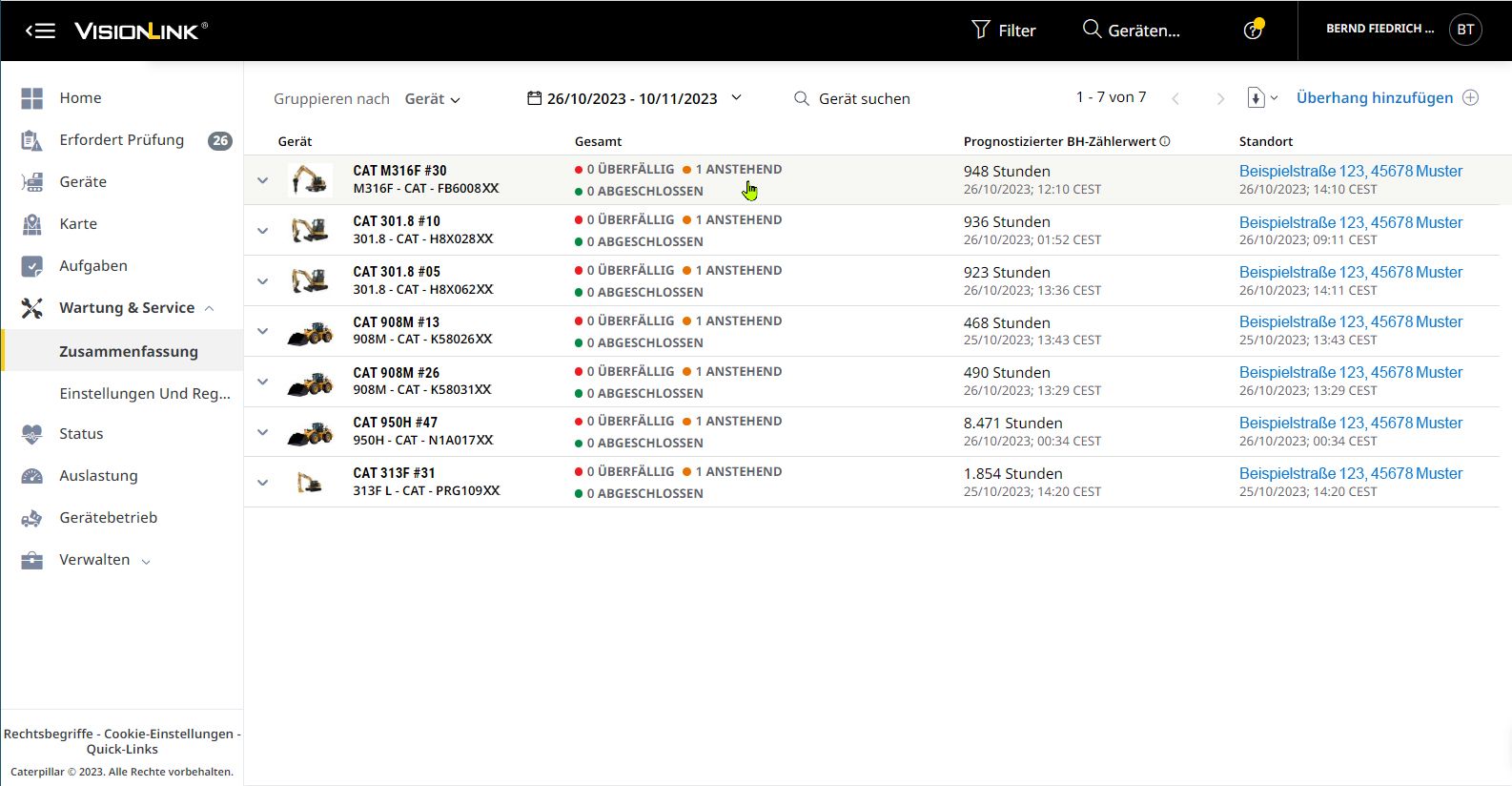The image size is (1512, 786).
Task: Click the Standort column header
Action: coord(1266,141)
